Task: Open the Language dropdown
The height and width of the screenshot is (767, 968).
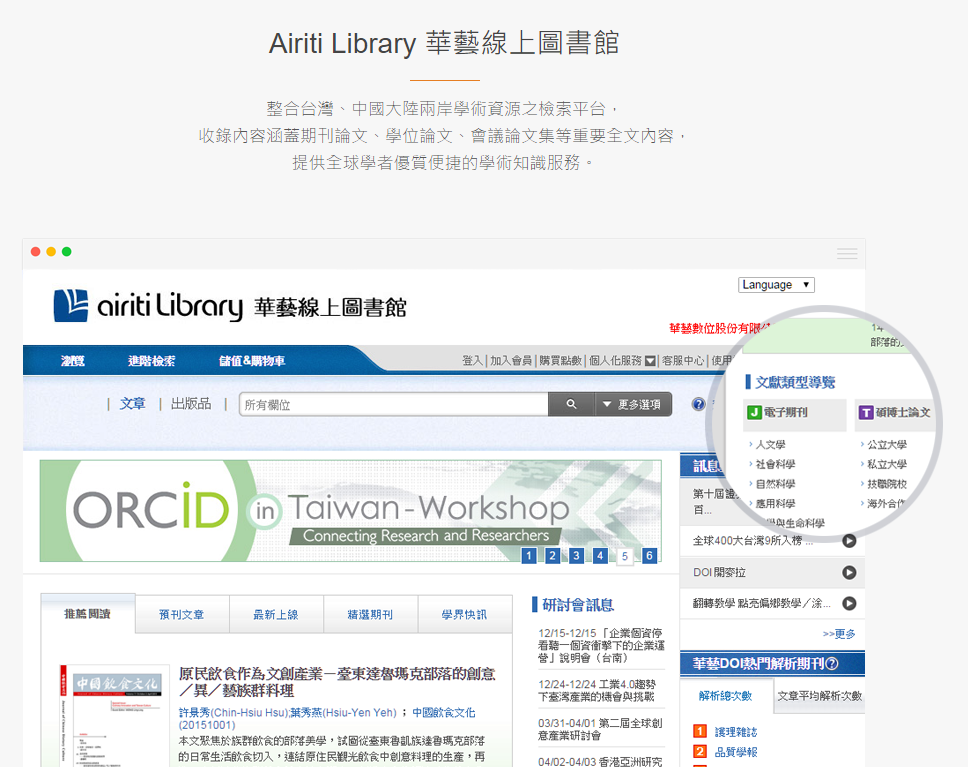Action: pyautogui.click(x=776, y=285)
